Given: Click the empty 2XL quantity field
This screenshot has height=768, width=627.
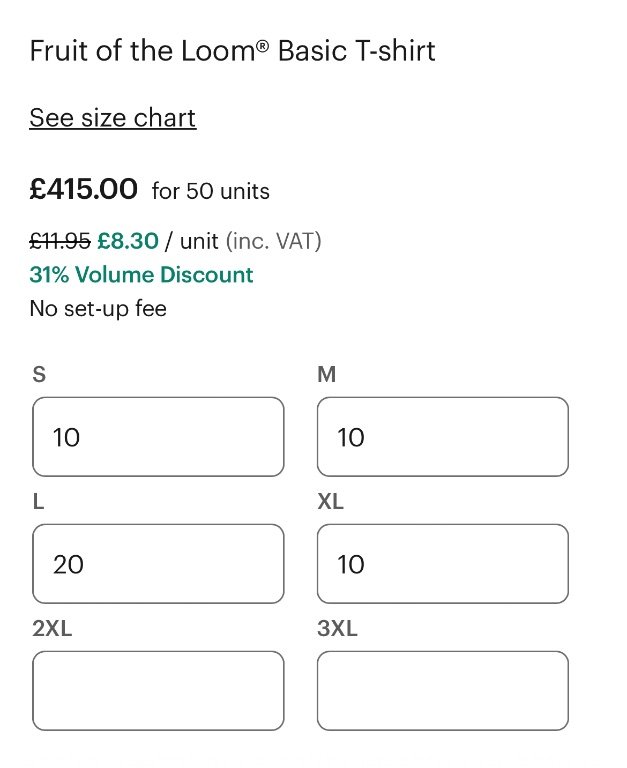Looking at the screenshot, I should pyautogui.click(x=158, y=691).
